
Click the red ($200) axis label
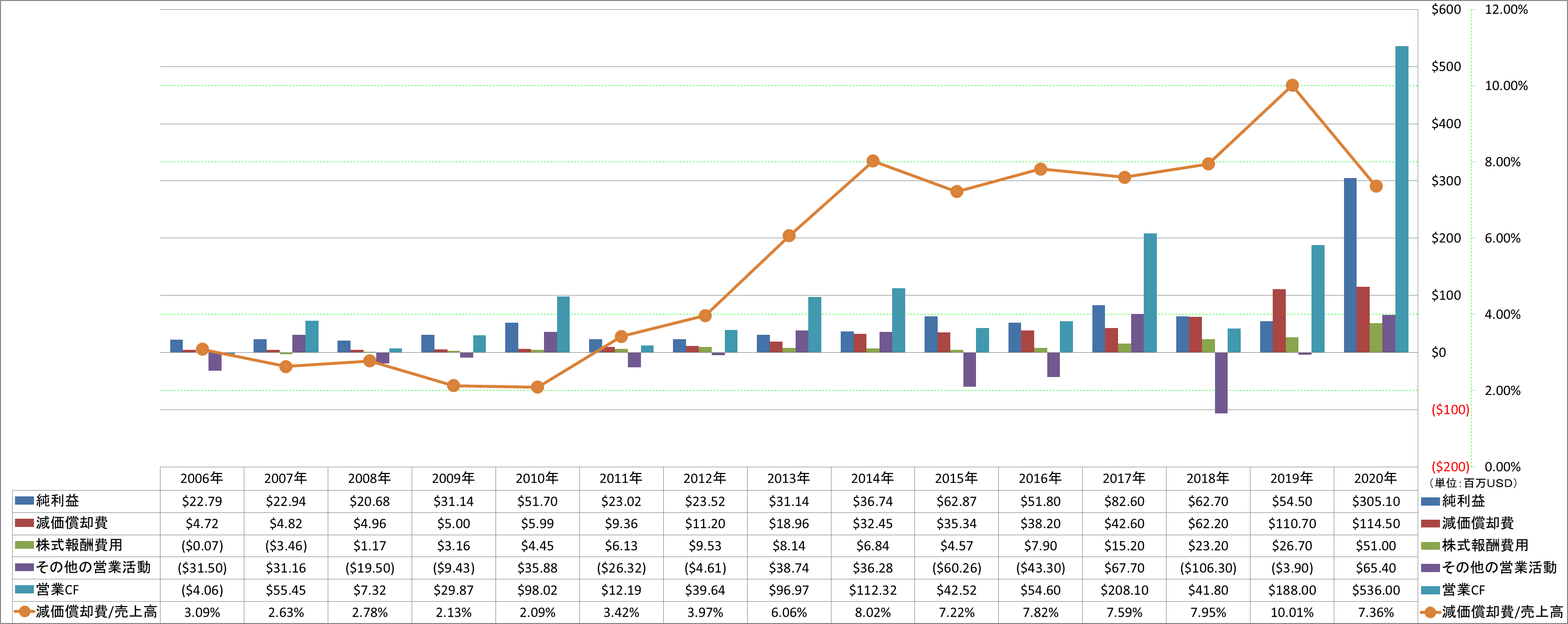tap(1450, 467)
